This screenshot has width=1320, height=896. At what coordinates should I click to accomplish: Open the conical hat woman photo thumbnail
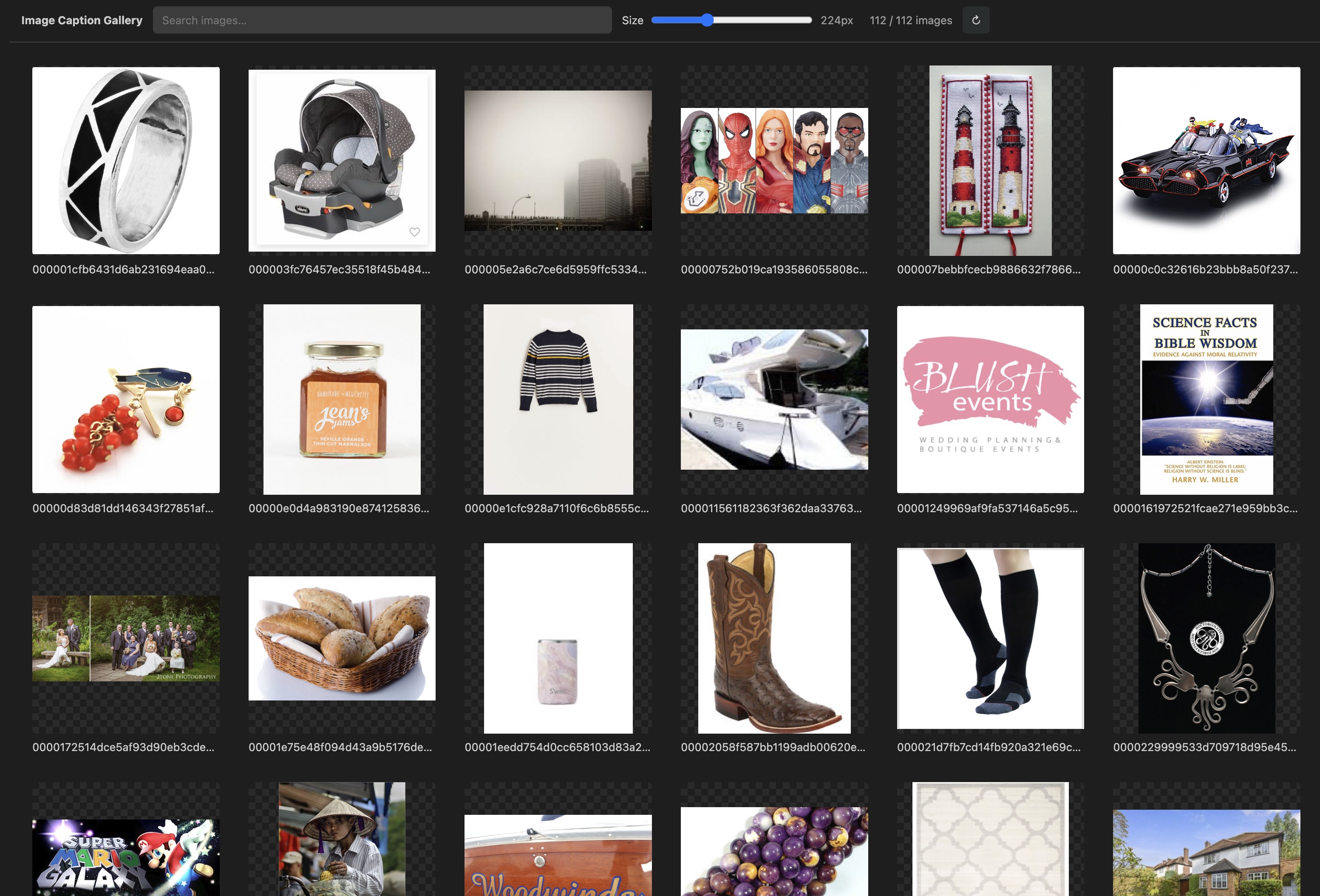(x=342, y=839)
